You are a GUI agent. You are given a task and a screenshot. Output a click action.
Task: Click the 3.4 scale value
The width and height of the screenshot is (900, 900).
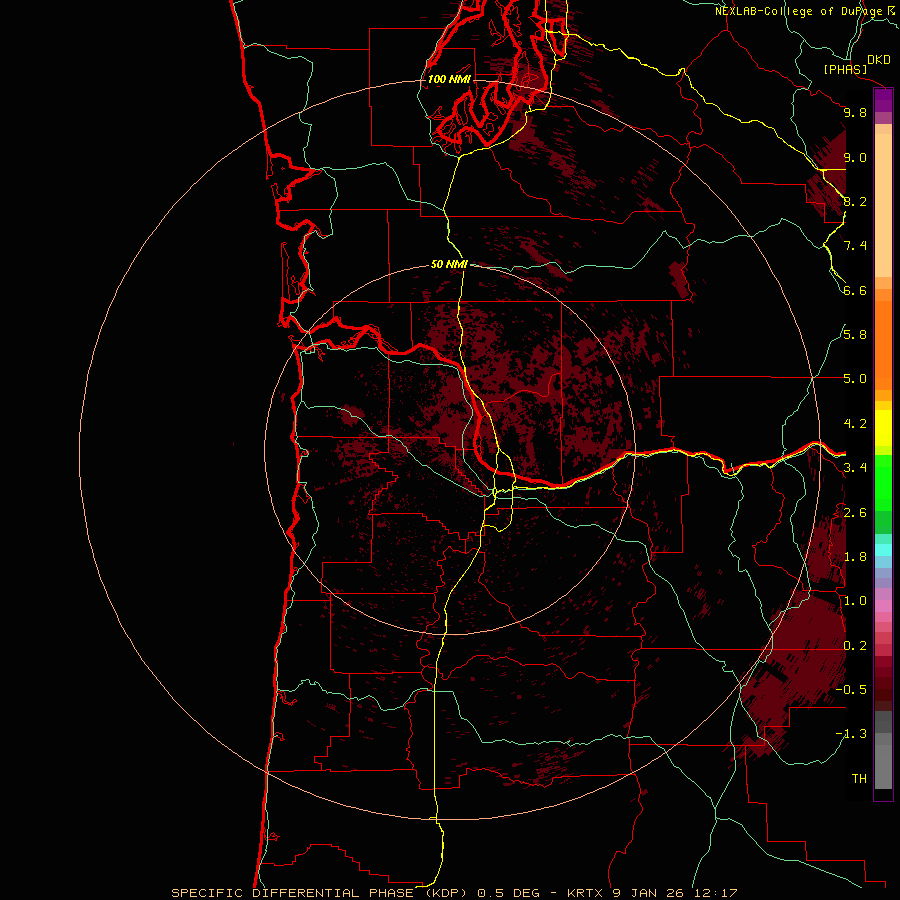click(855, 468)
